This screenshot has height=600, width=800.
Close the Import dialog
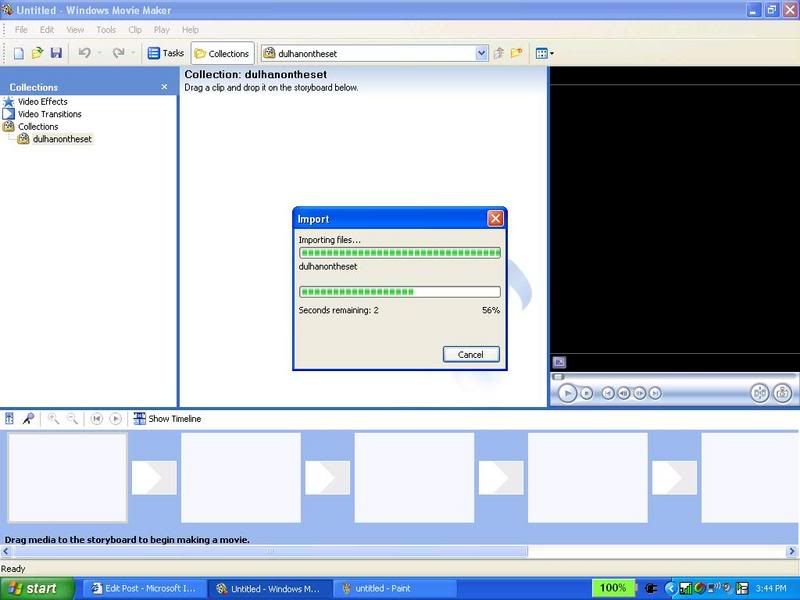coord(495,219)
